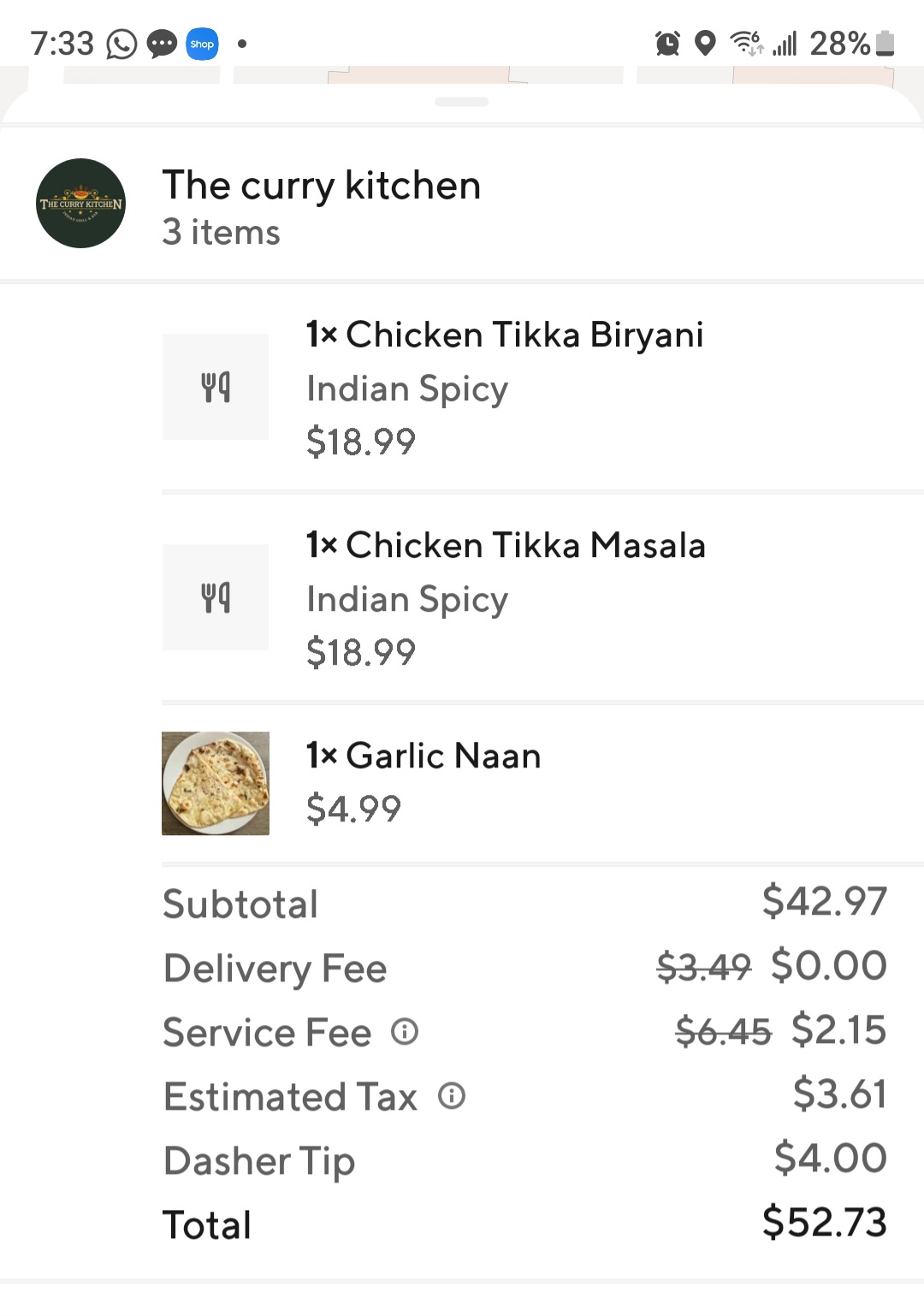
Task: Tap the Dasher Tip amount $4.00
Action: point(831,1158)
